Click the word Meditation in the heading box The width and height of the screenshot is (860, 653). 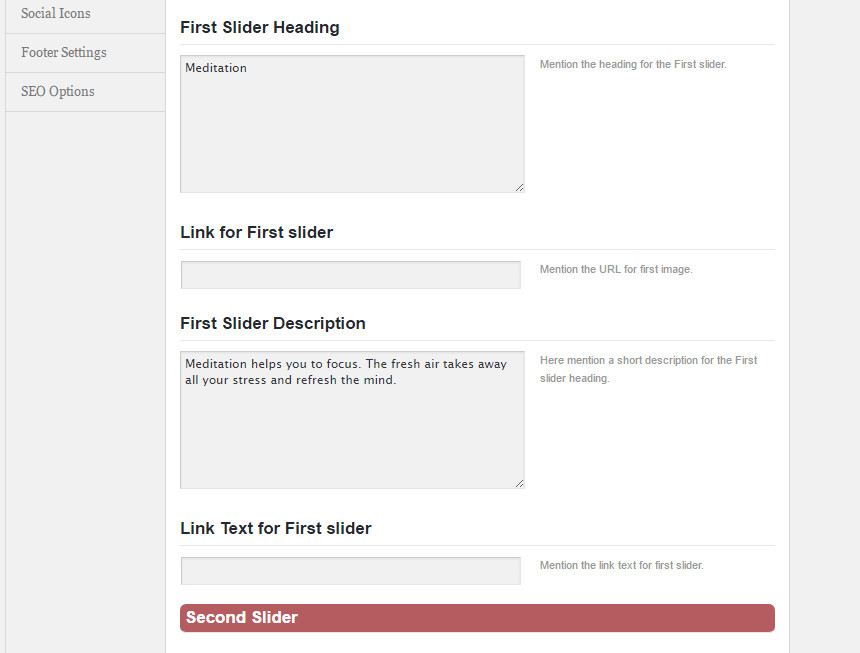click(216, 68)
